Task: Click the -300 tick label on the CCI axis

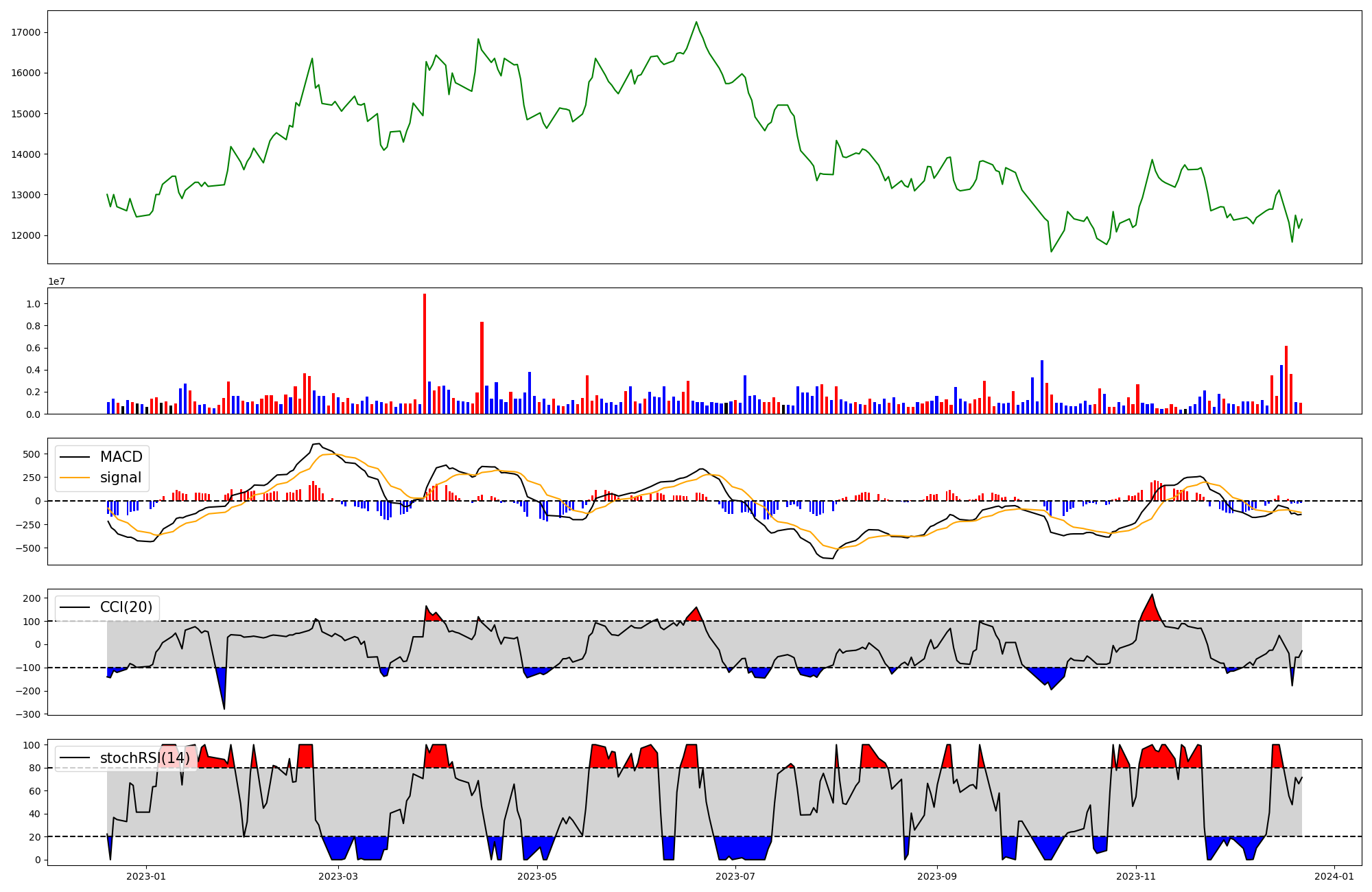Action: tap(29, 714)
